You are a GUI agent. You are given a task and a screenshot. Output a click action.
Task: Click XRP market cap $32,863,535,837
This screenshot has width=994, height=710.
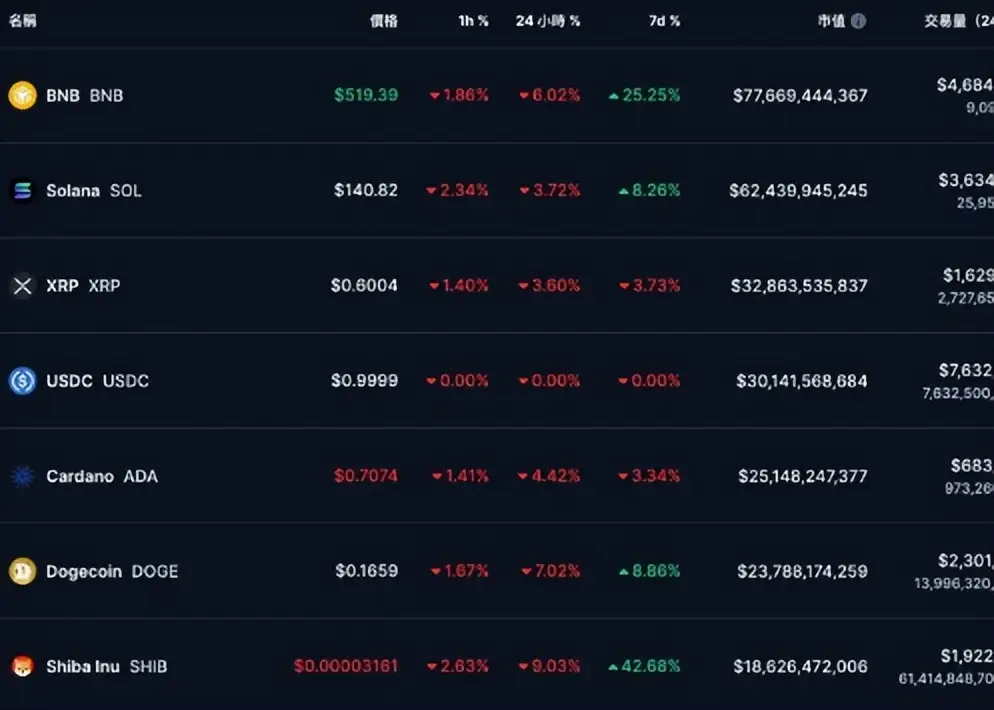coord(801,286)
